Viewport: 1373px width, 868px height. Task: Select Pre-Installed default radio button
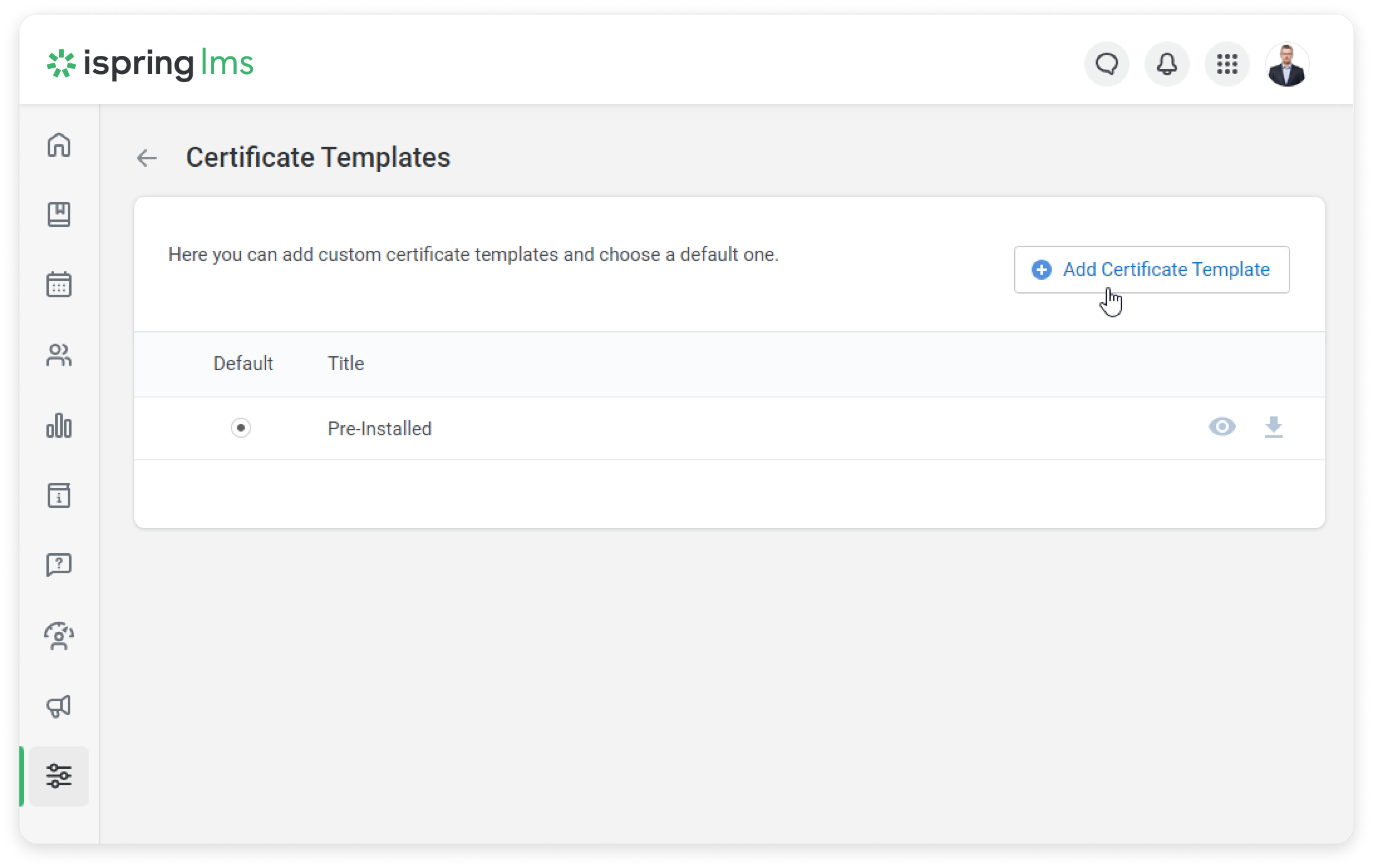pos(241,428)
